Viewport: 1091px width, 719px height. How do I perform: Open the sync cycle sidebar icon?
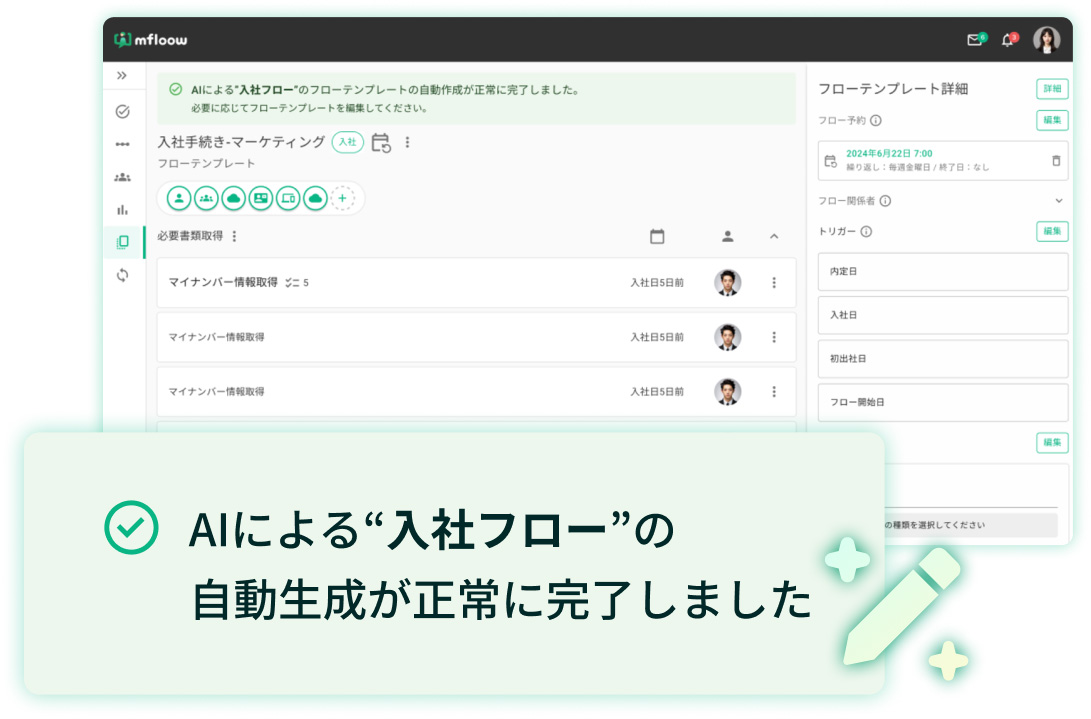click(122, 275)
